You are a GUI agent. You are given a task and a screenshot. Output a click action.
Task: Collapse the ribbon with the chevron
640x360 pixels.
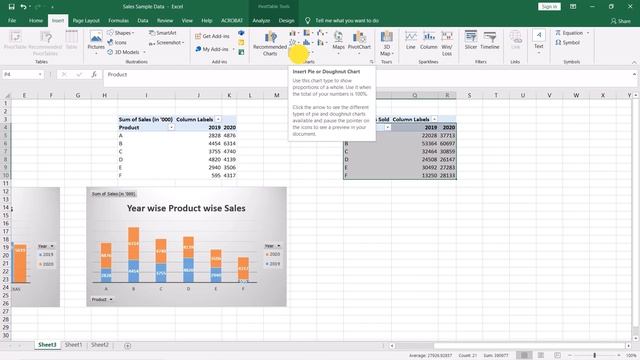(x=634, y=62)
